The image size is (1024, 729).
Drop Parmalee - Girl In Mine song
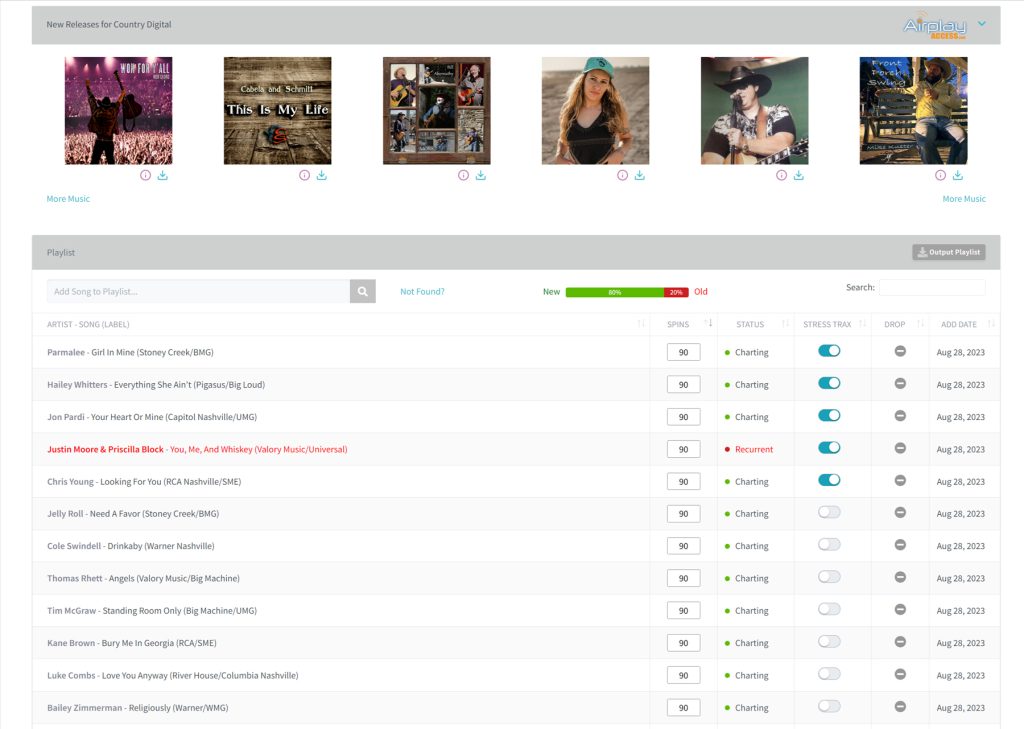click(x=900, y=352)
